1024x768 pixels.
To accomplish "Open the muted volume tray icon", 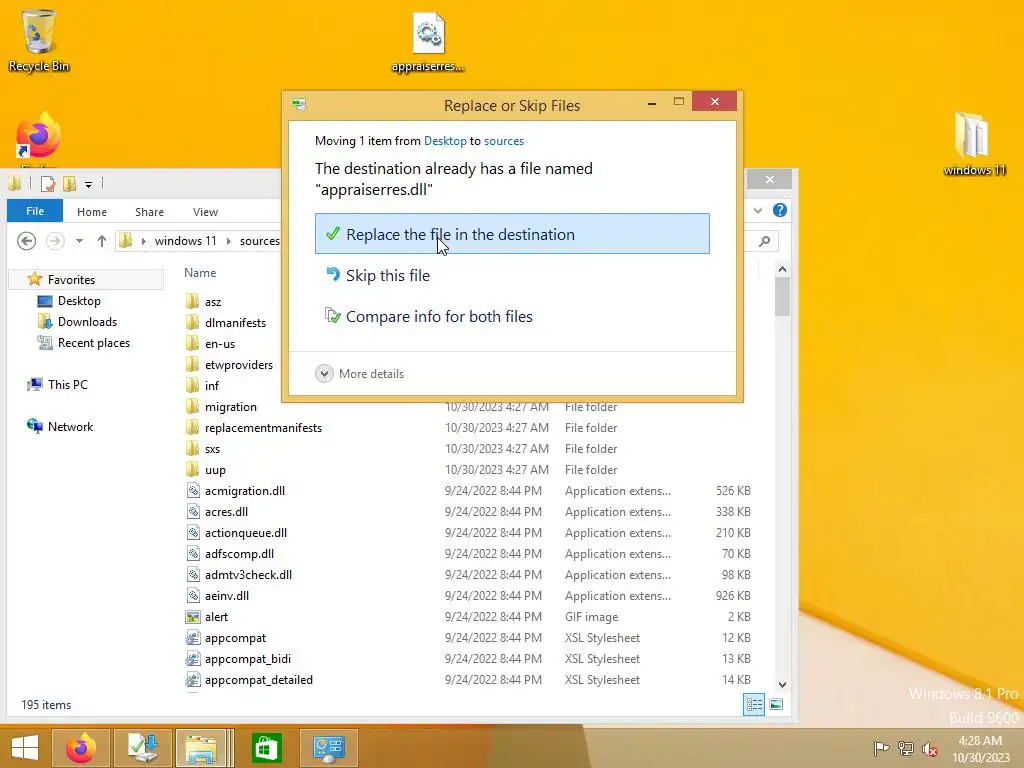I will coord(929,748).
